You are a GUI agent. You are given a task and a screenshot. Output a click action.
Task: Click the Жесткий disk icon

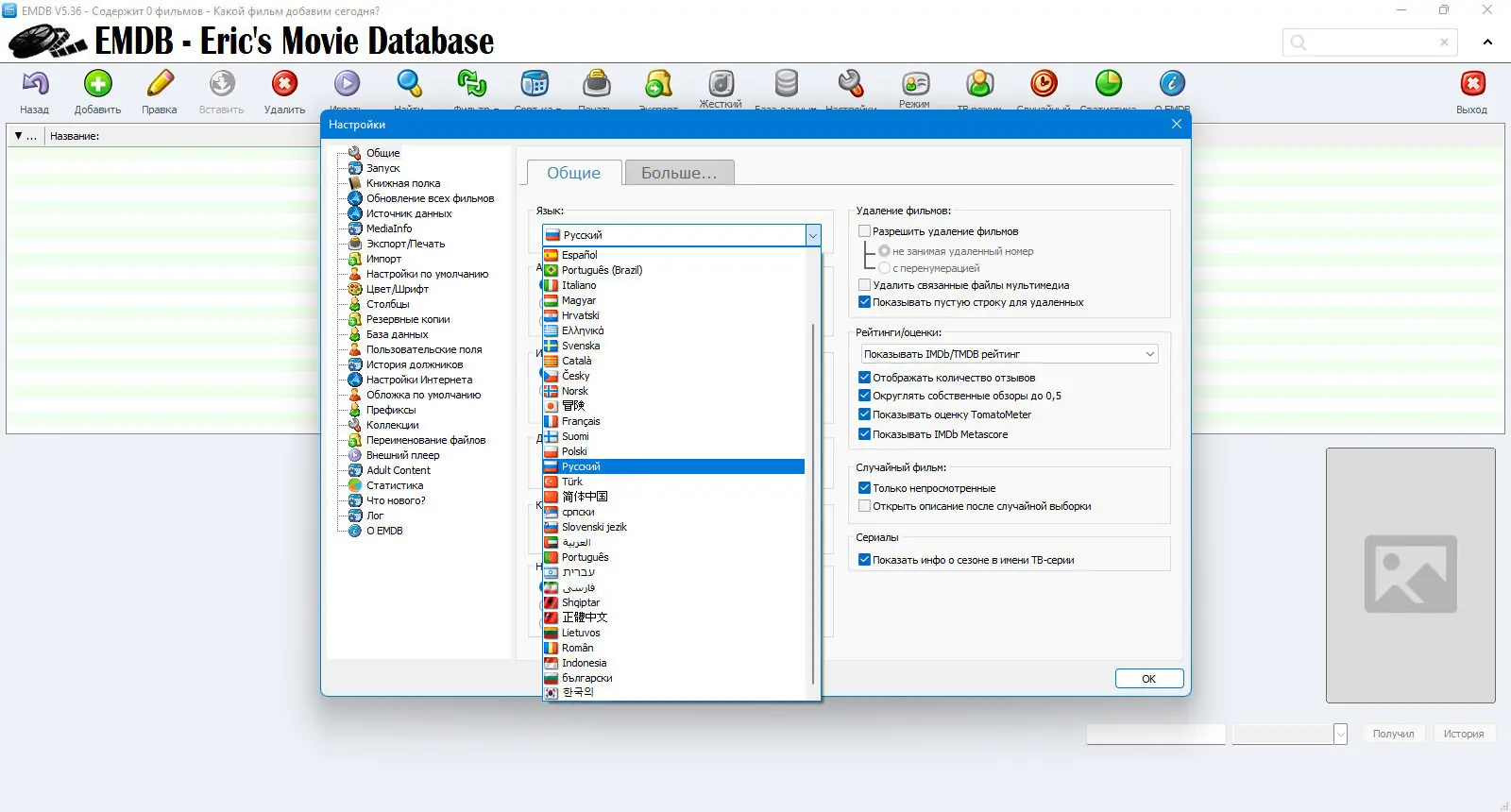[721, 84]
